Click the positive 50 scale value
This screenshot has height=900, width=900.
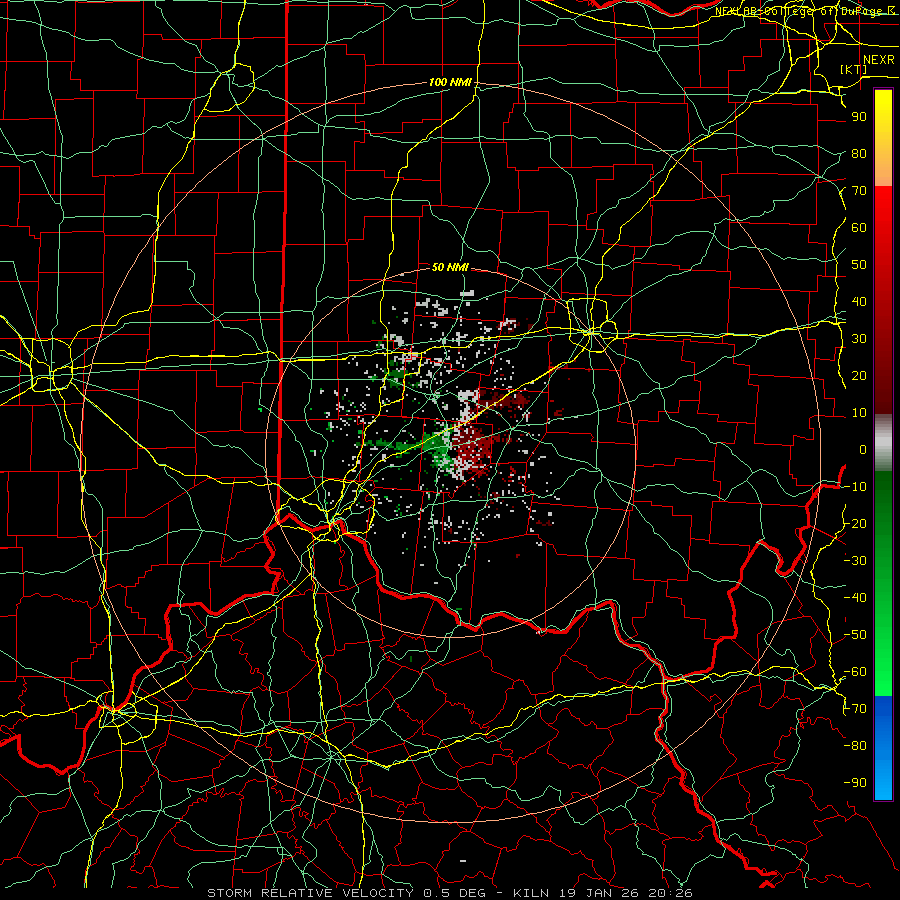pyautogui.click(x=859, y=265)
